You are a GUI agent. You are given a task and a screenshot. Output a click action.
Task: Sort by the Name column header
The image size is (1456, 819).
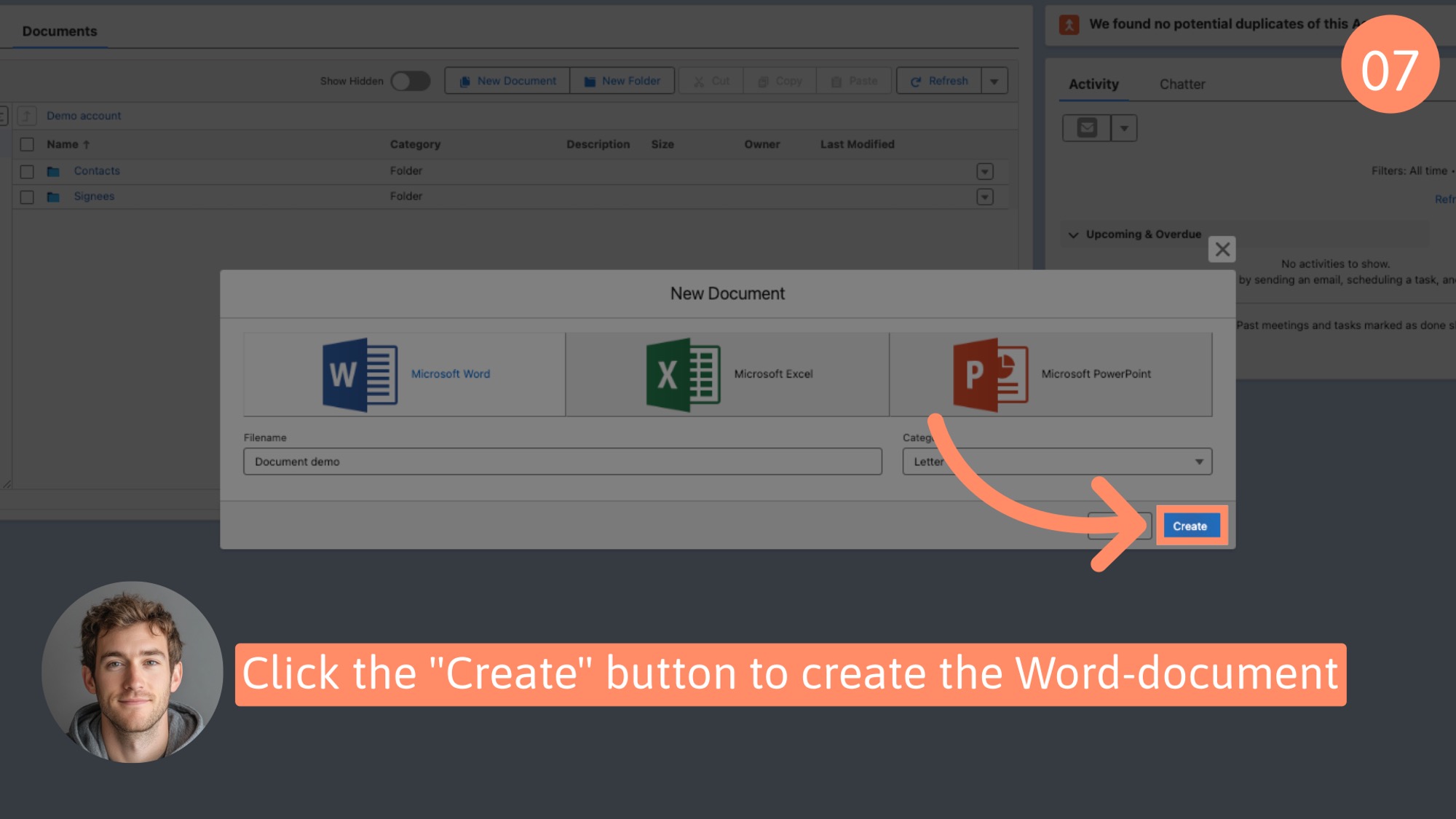68,144
